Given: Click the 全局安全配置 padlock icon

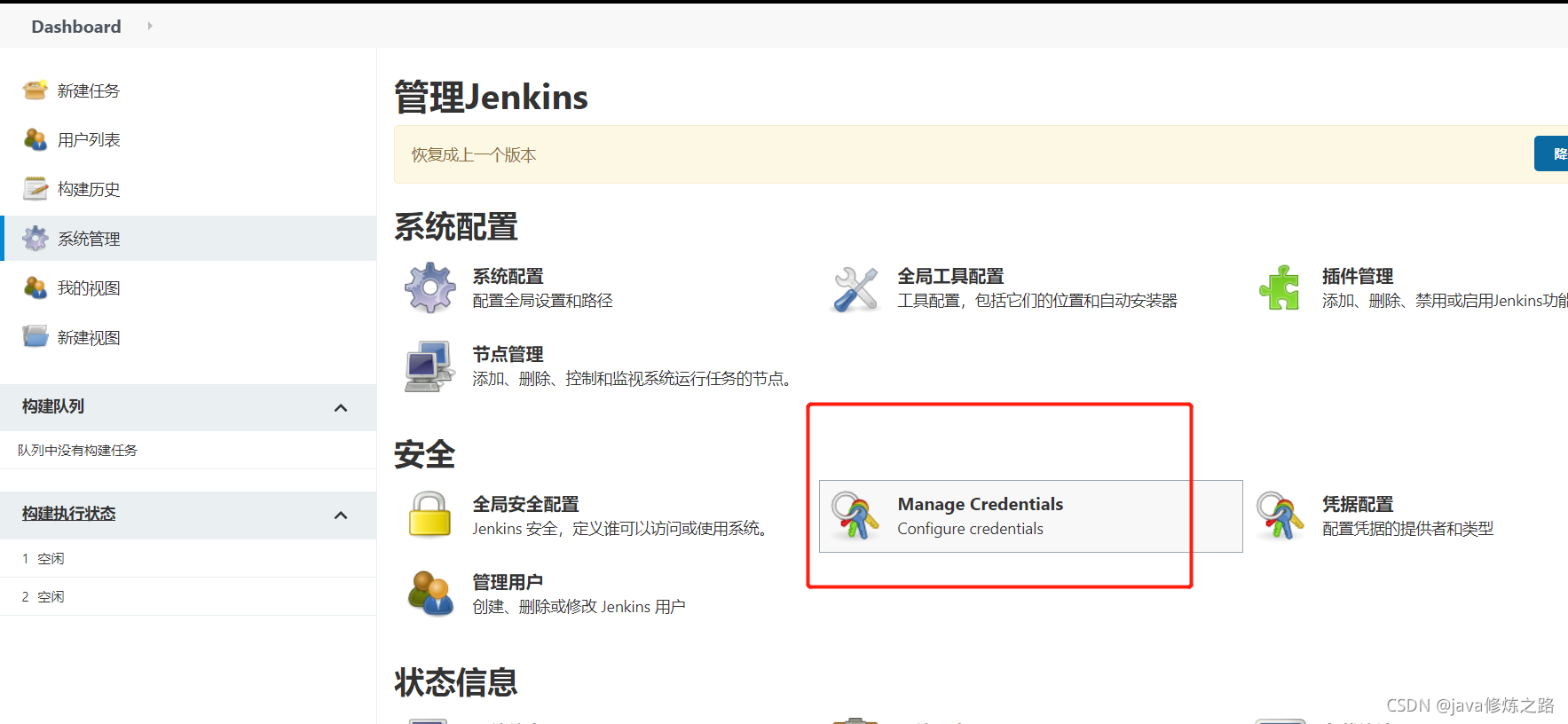Looking at the screenshot, I should point(430,515).
